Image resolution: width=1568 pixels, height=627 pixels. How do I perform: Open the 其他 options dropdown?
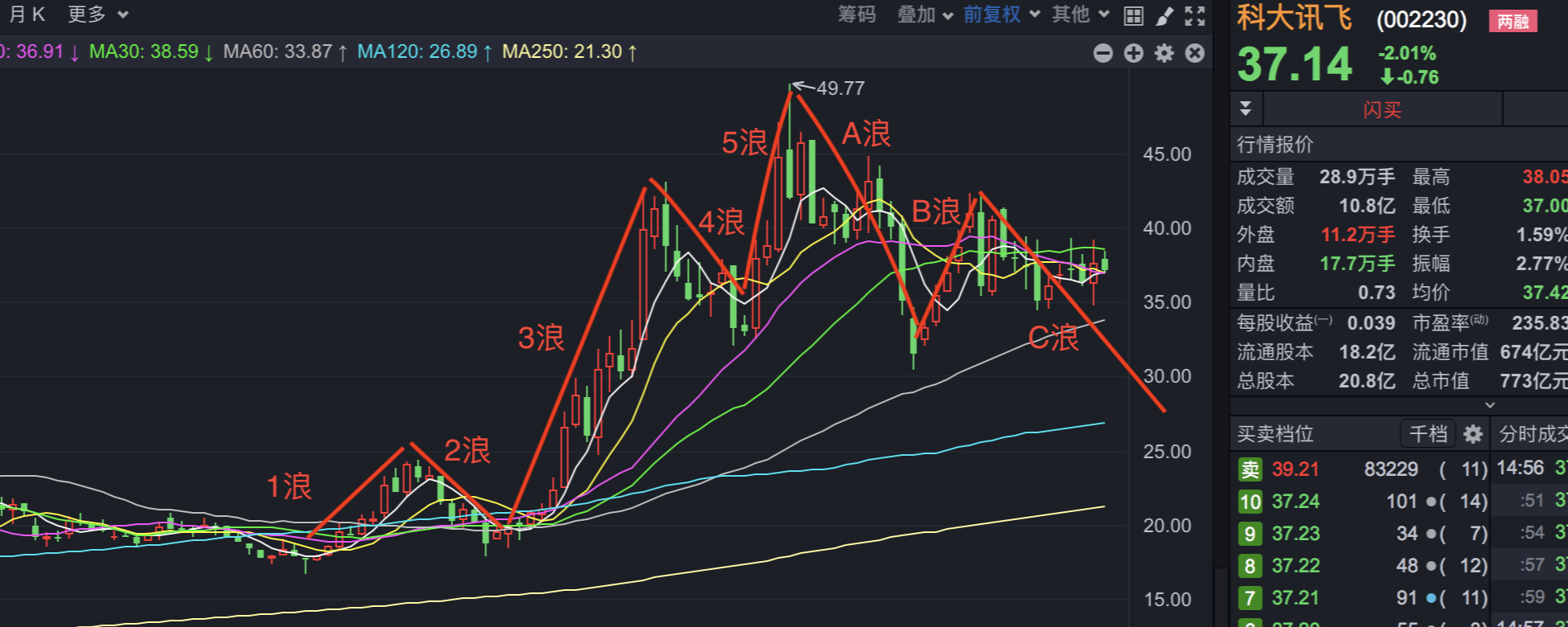[1081, 14]
